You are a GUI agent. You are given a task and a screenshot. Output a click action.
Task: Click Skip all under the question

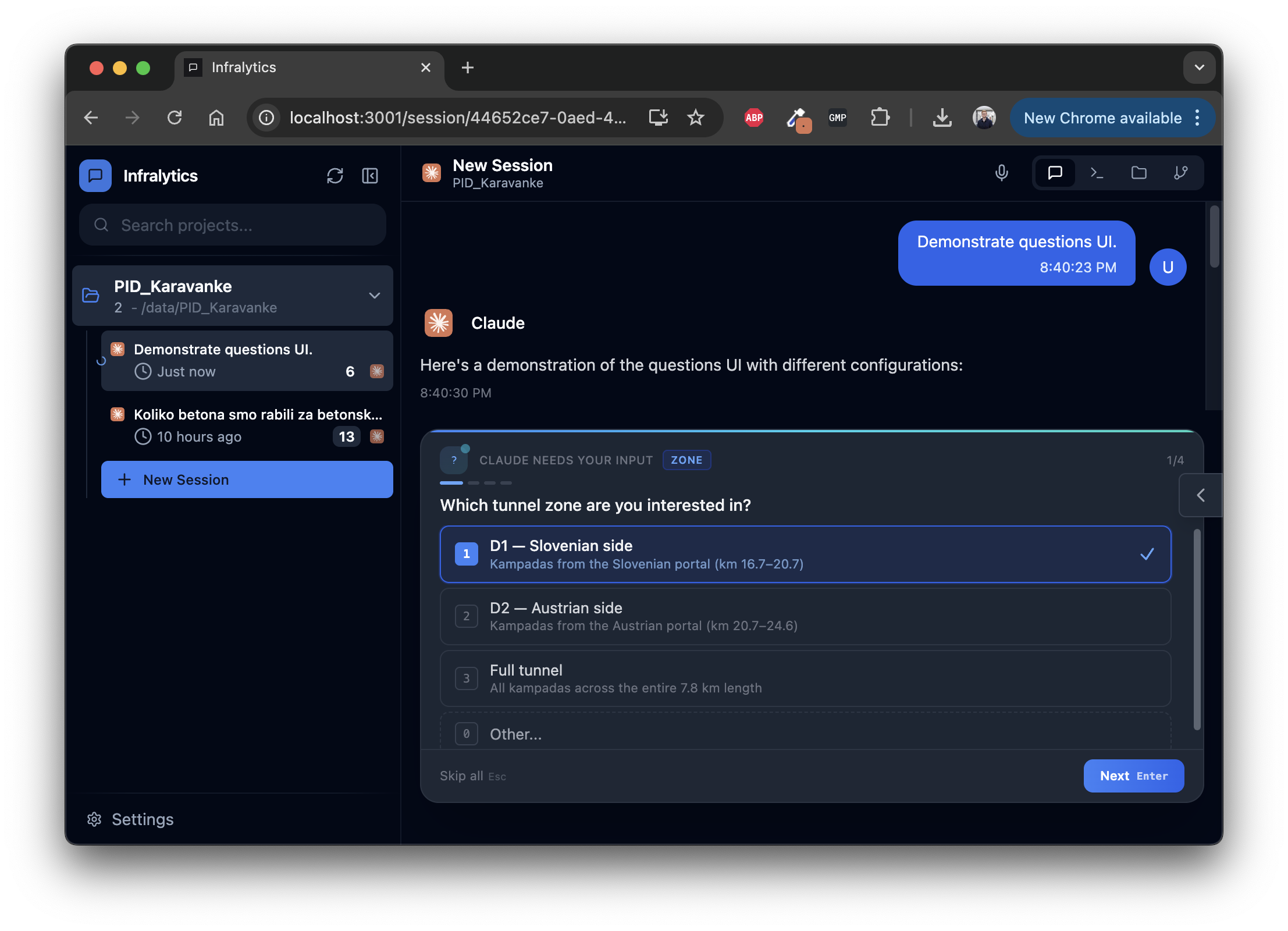click(x=462, y=776)
